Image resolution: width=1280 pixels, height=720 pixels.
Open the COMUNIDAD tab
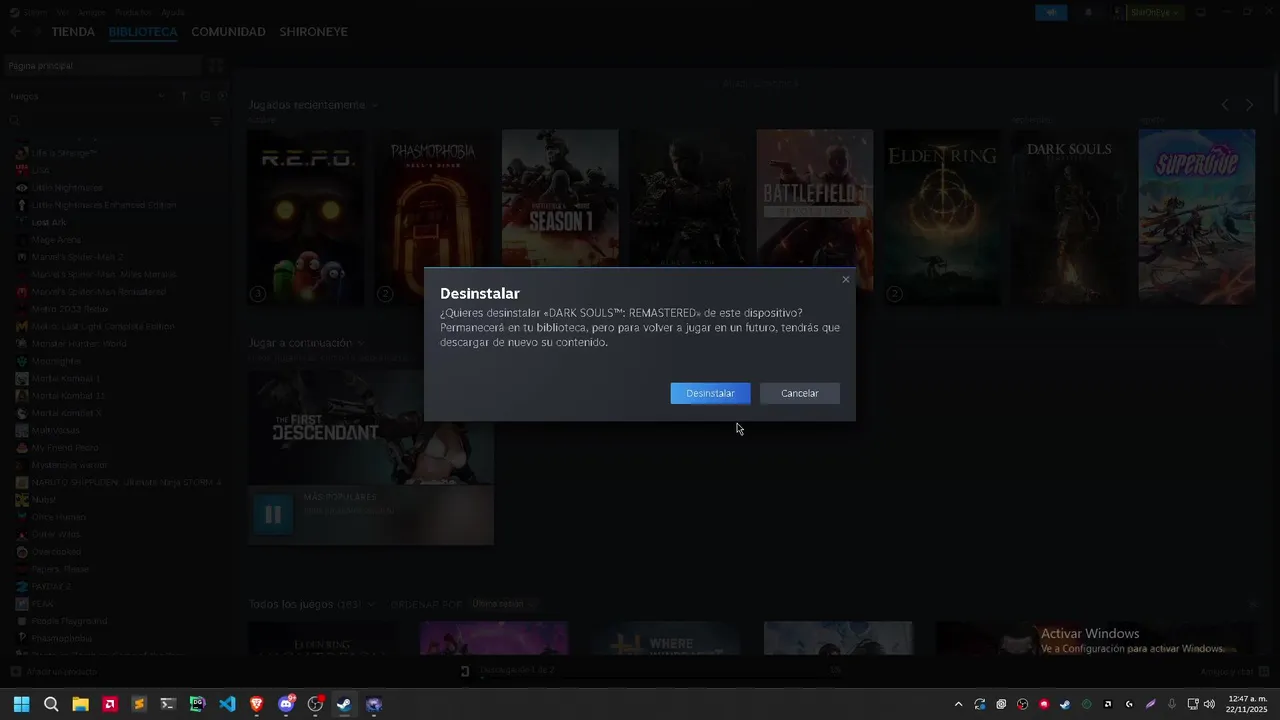pyautogui.click(x=228, y=32)
